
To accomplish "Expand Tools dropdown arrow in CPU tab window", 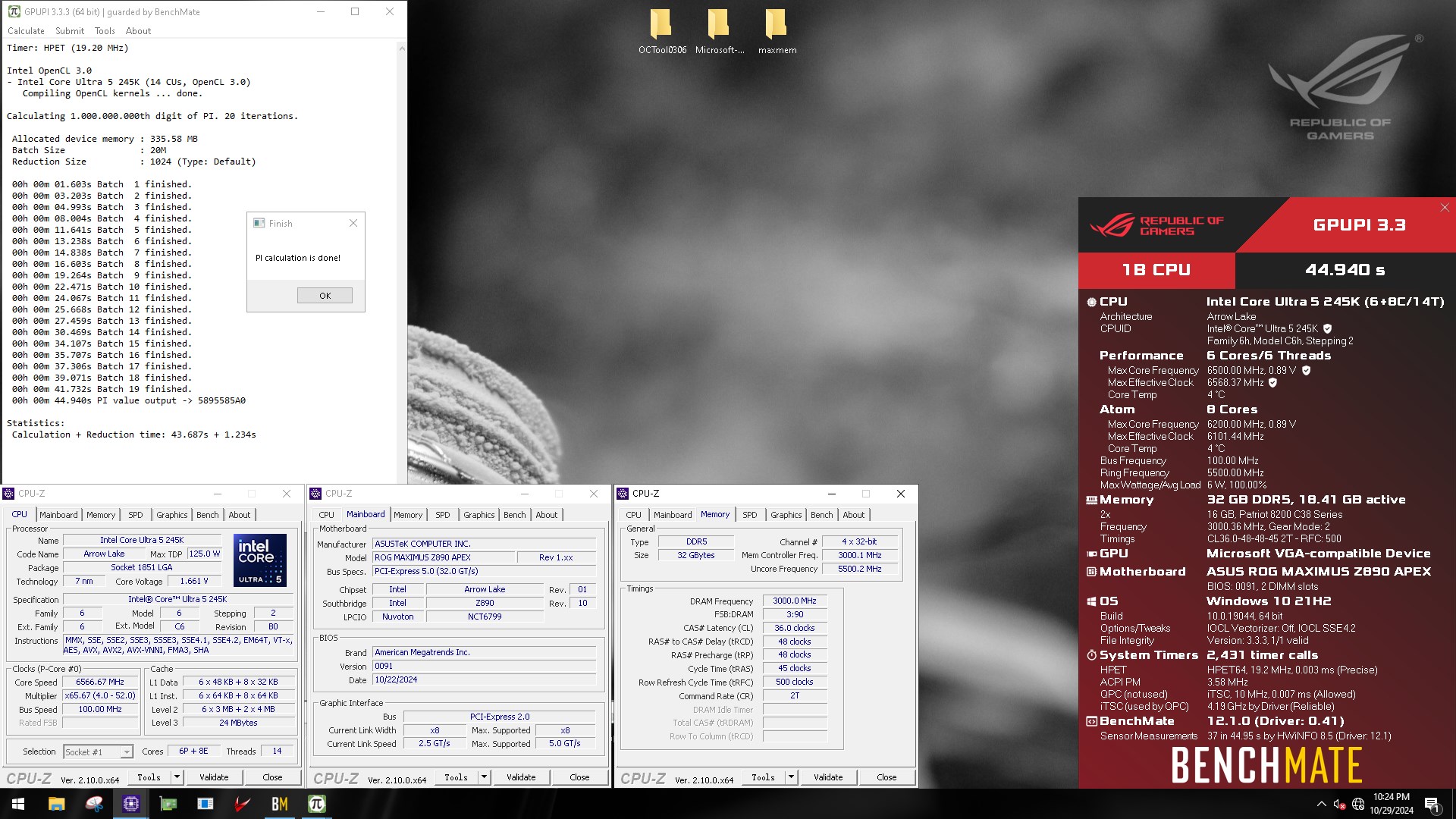I will (177, 777).
